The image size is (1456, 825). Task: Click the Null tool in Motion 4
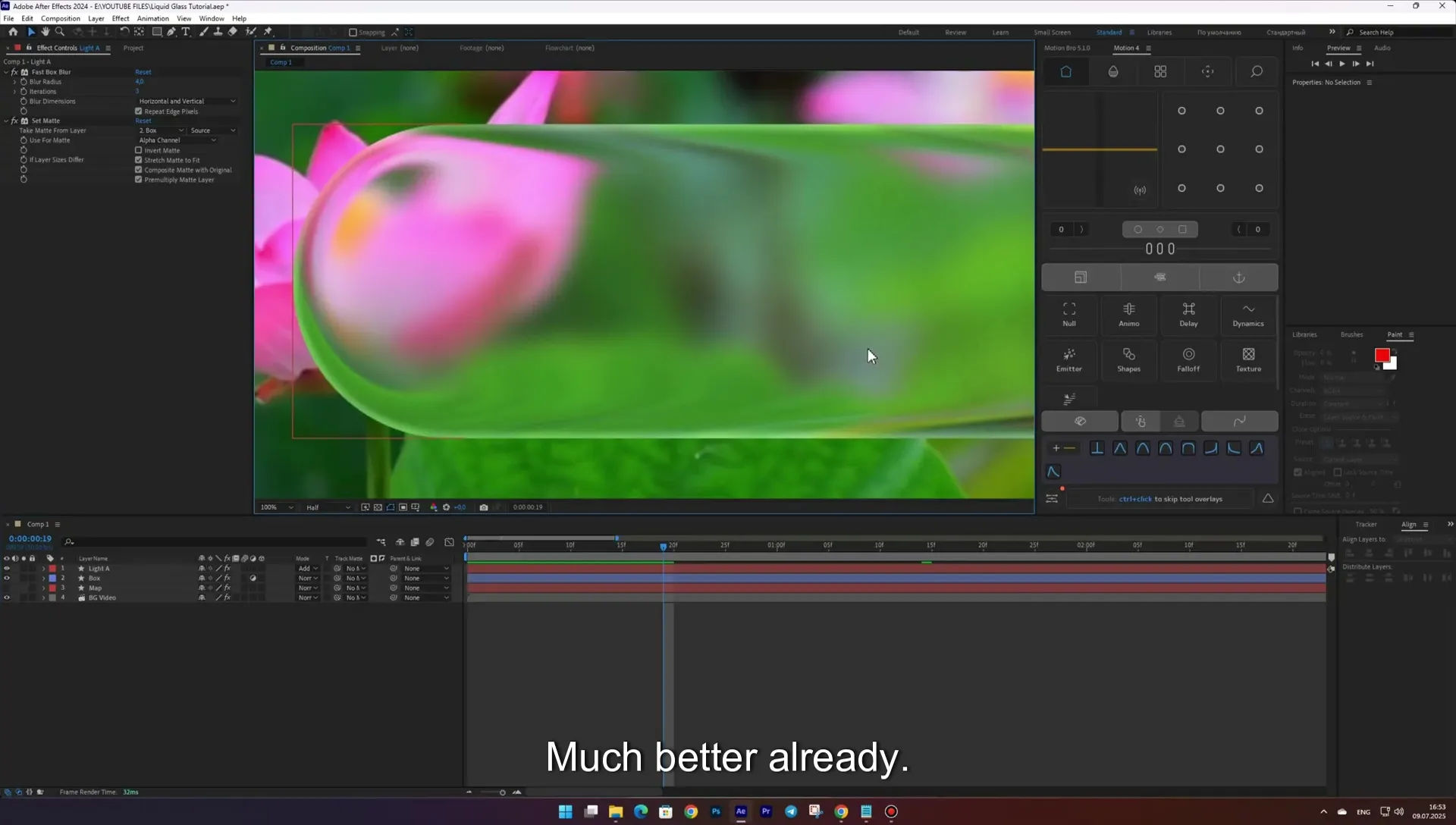(1069, 314)
